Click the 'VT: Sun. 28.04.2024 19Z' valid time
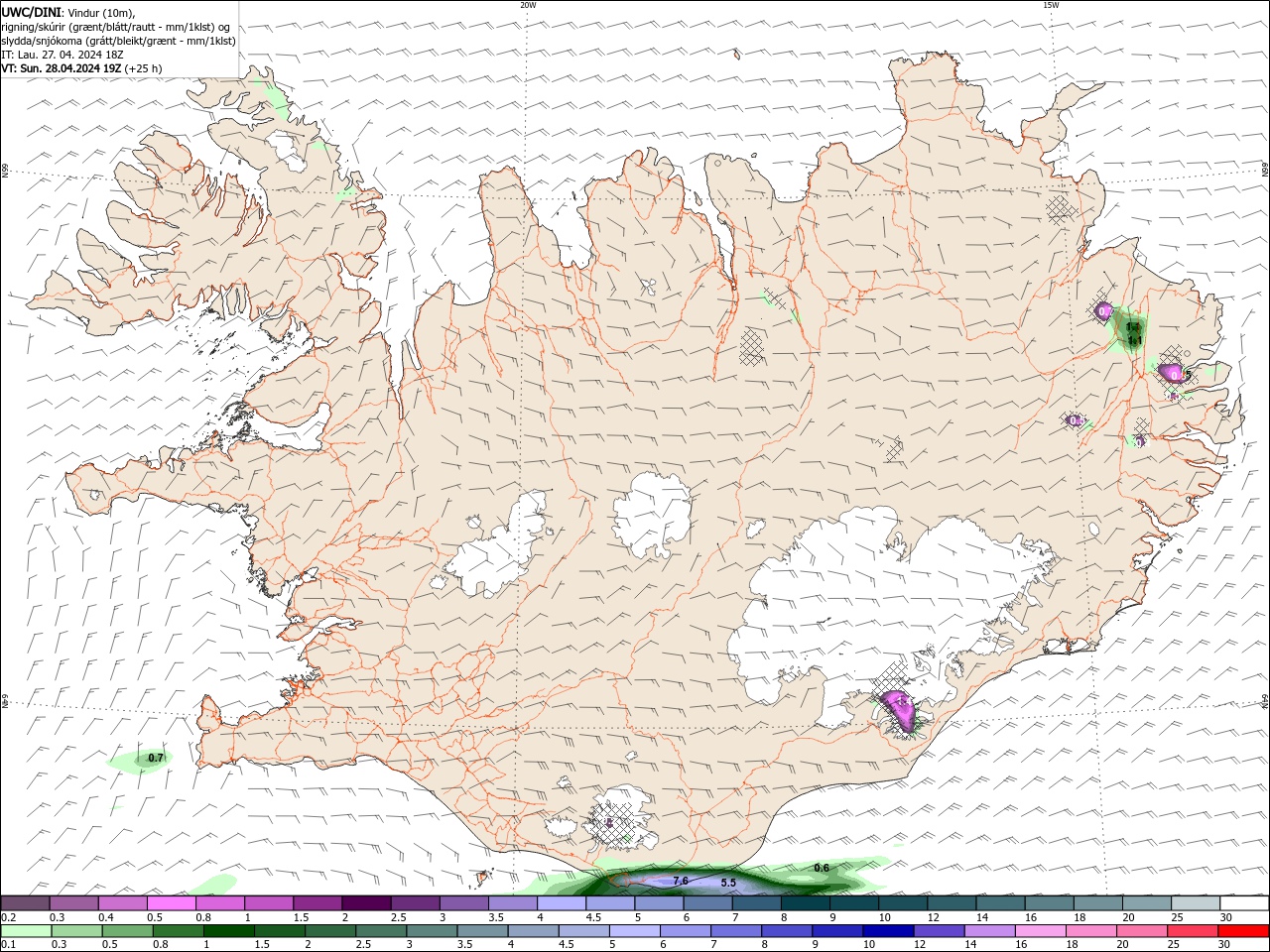Viewport: 1270px width, 952px height. click(x=61, y=68)
